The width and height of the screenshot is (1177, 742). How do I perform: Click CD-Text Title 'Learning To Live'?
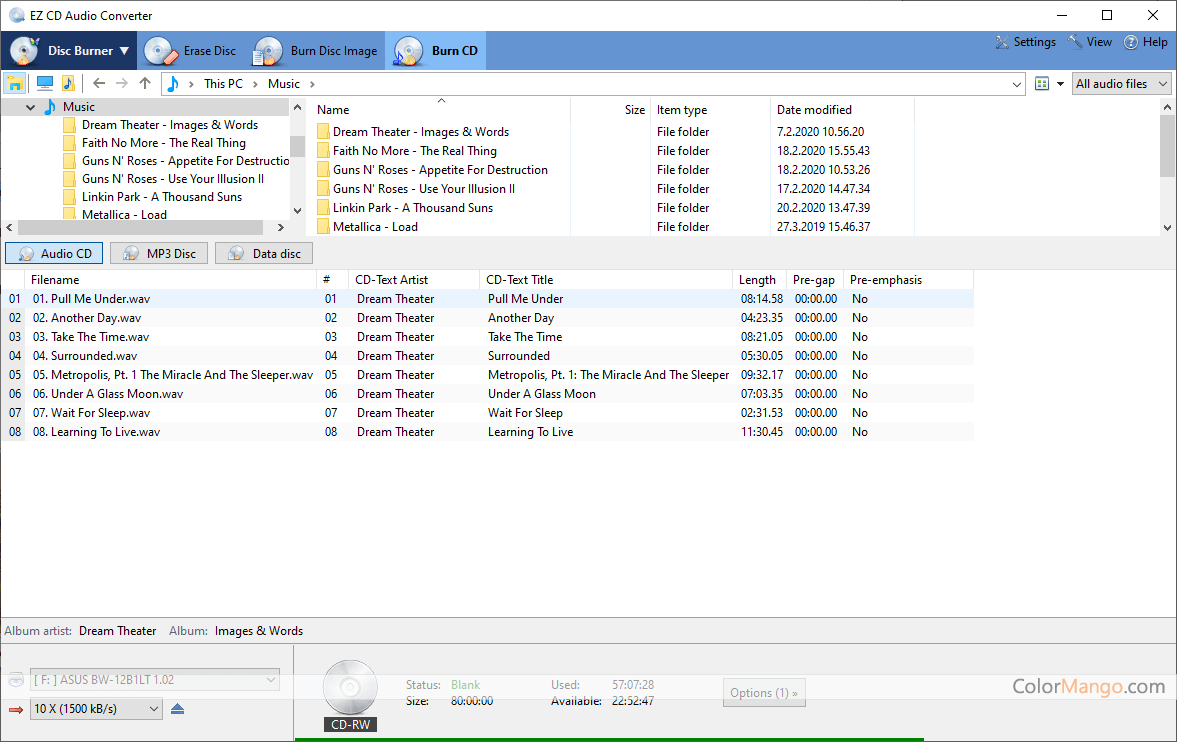531,432
